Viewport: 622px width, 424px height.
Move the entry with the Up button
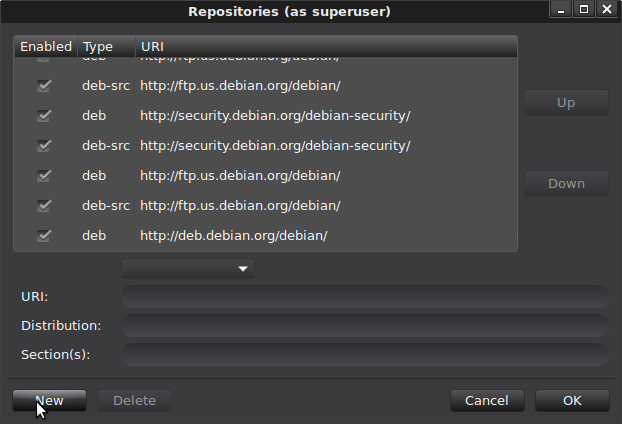(566, 103)
